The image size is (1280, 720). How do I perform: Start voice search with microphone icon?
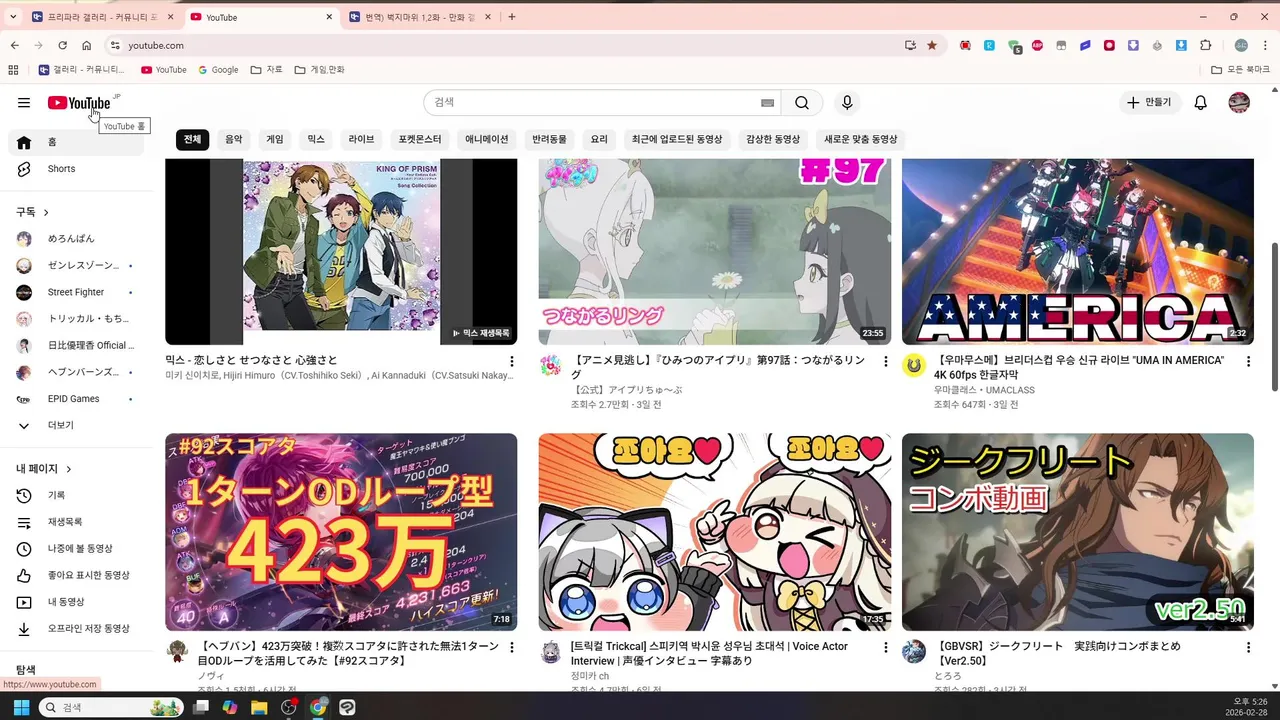[x=847, y=103]
